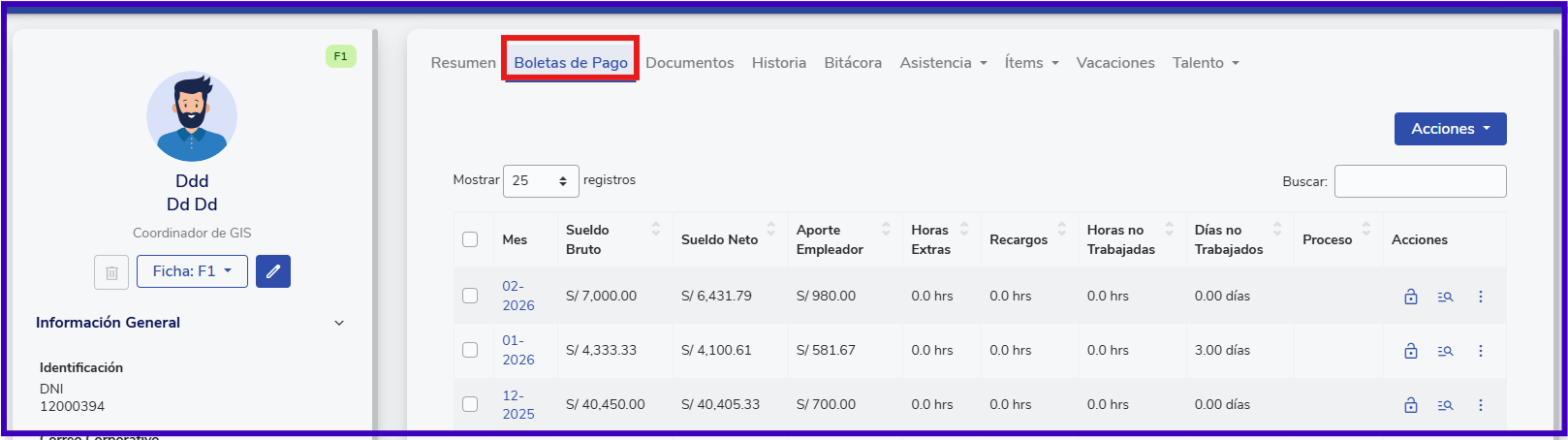Click the trash delete icon under profile
The height and width of the screenshot is (440, 1568).
tap(111, 272)
